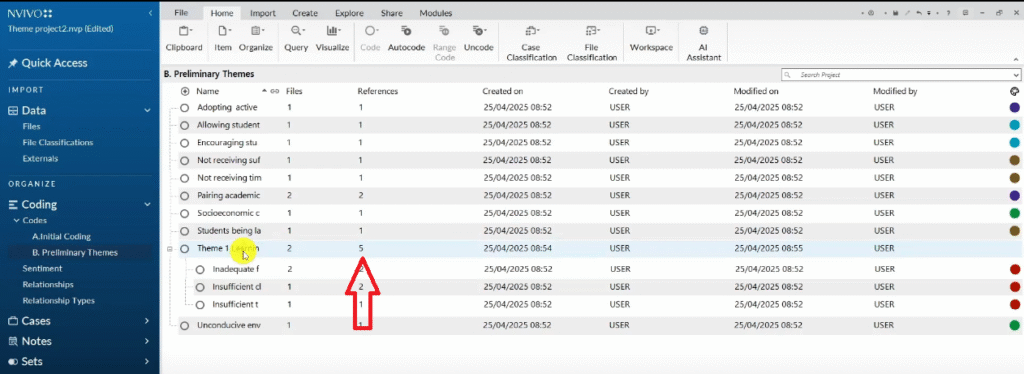This screenshot has width=1024, height=374.
Task: Select the circle of Inadequate f code
Action: pos(200,270)
